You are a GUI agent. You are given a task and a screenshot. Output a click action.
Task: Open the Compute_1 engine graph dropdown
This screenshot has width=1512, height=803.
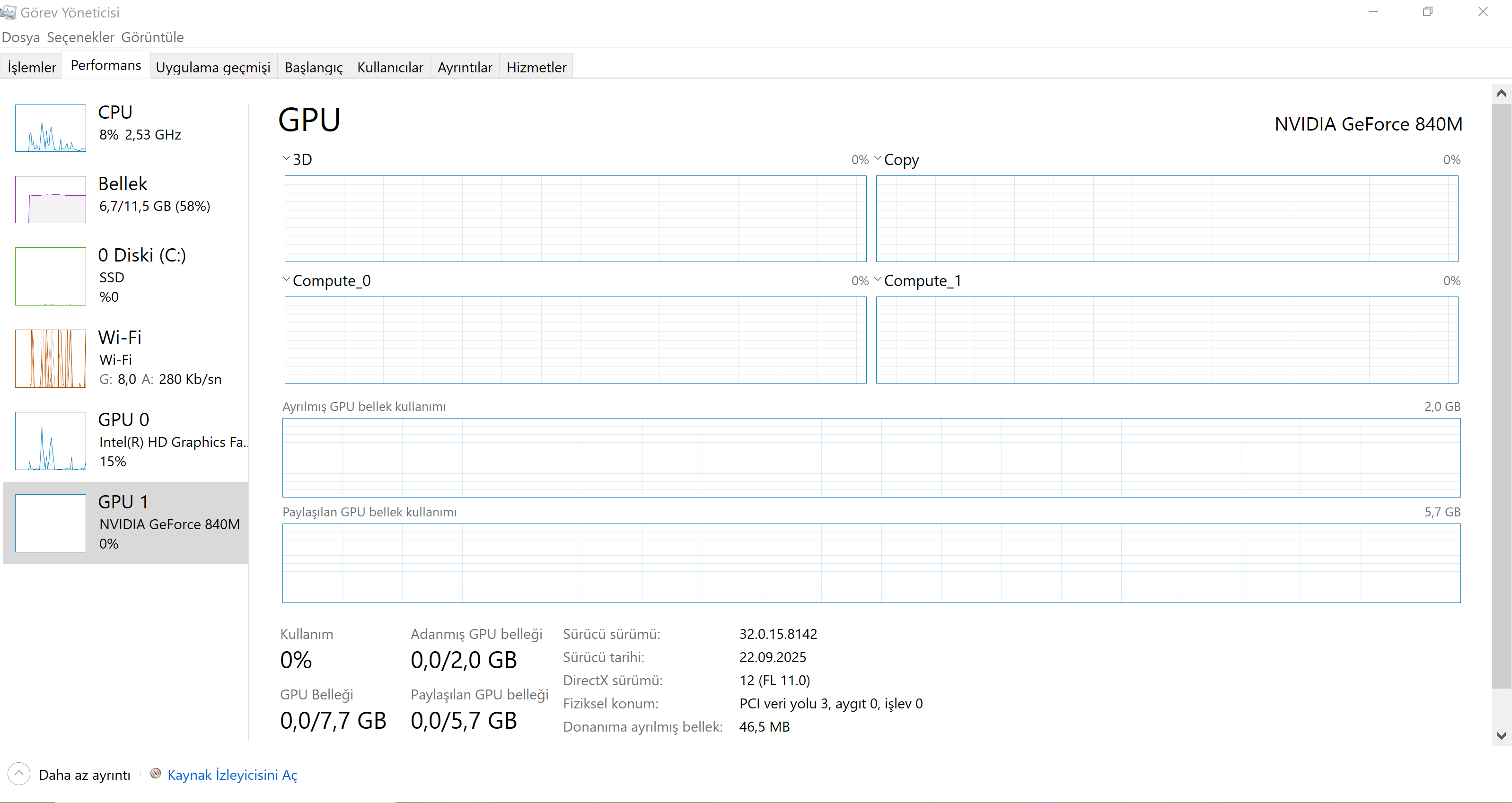pos(878,280)
